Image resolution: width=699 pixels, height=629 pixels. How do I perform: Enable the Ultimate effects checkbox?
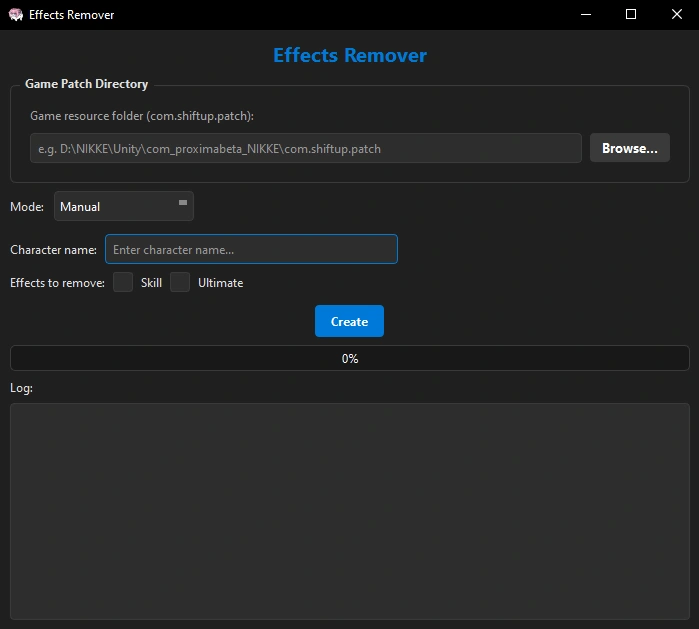tap(180, 282)
